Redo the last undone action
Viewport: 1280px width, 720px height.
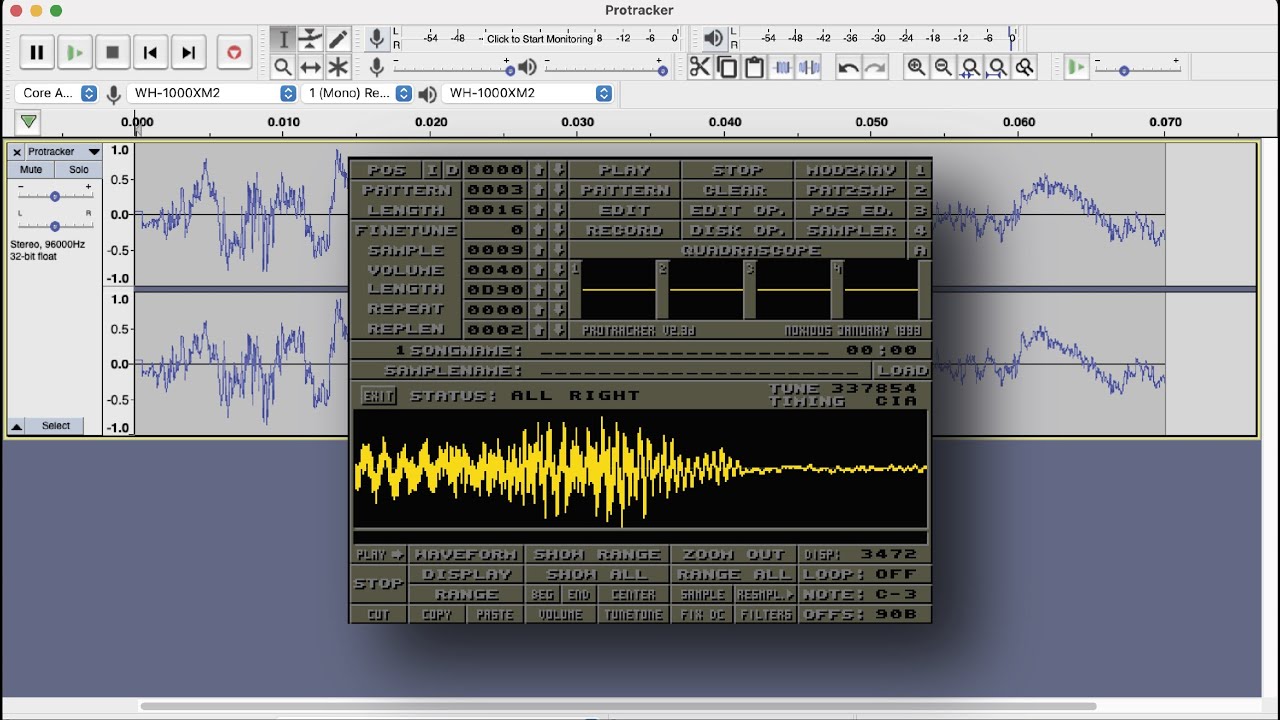tap(875, 67)
